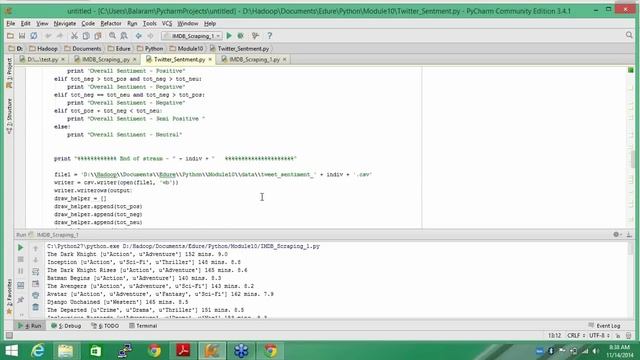Click the navigate Forward arrow icon
Image resolution: width=640 pixels, height=360 pixels.
click(150, 36)
